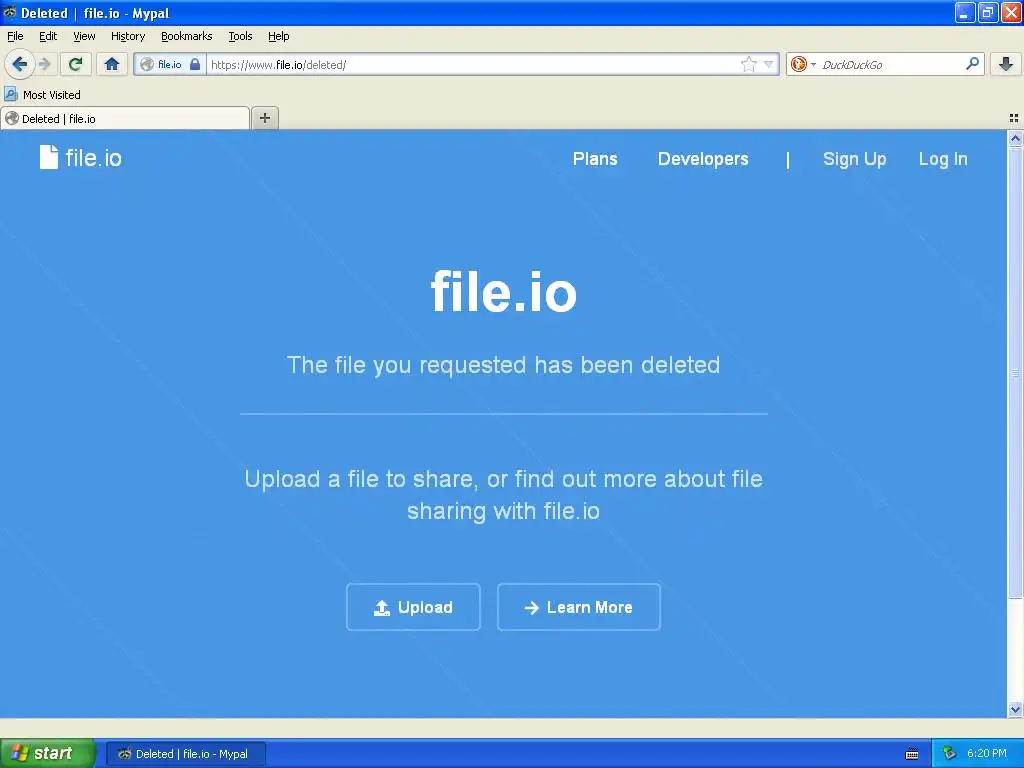Open the home page via house icon
1024x768 pixels.
pyautogui.click(x=112, y=64)
